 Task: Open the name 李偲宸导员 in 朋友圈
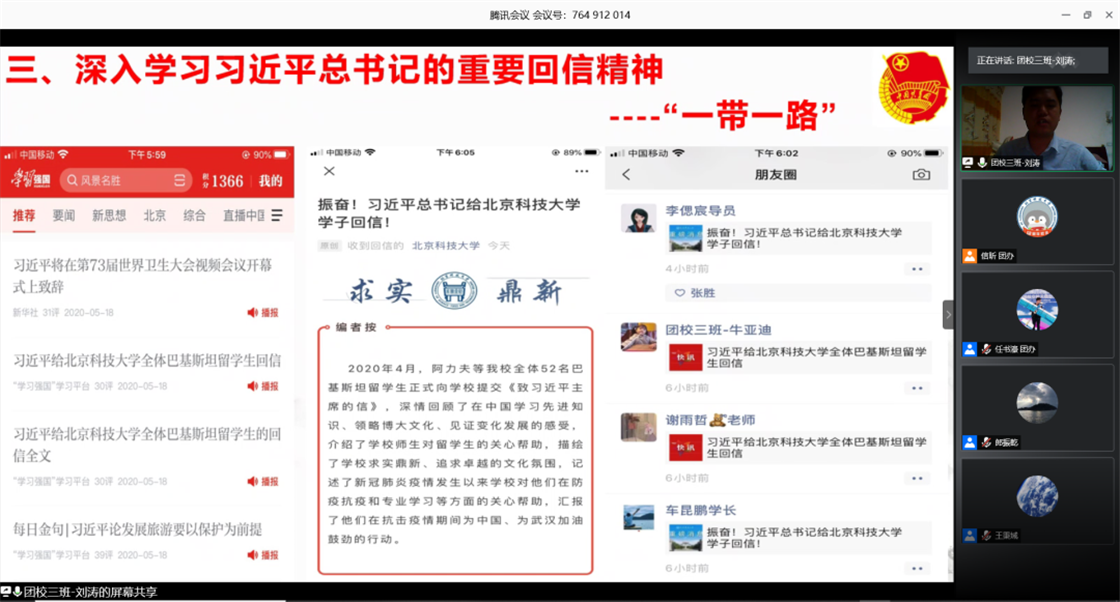tap(701, 211)
